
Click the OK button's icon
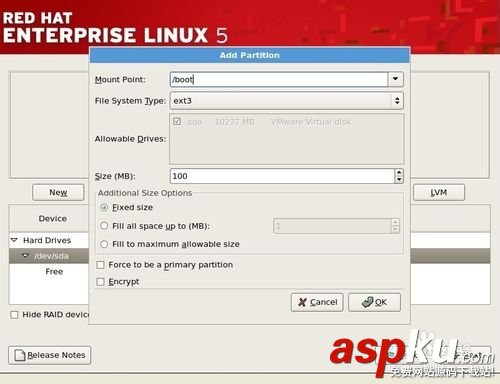click(367, 302)
